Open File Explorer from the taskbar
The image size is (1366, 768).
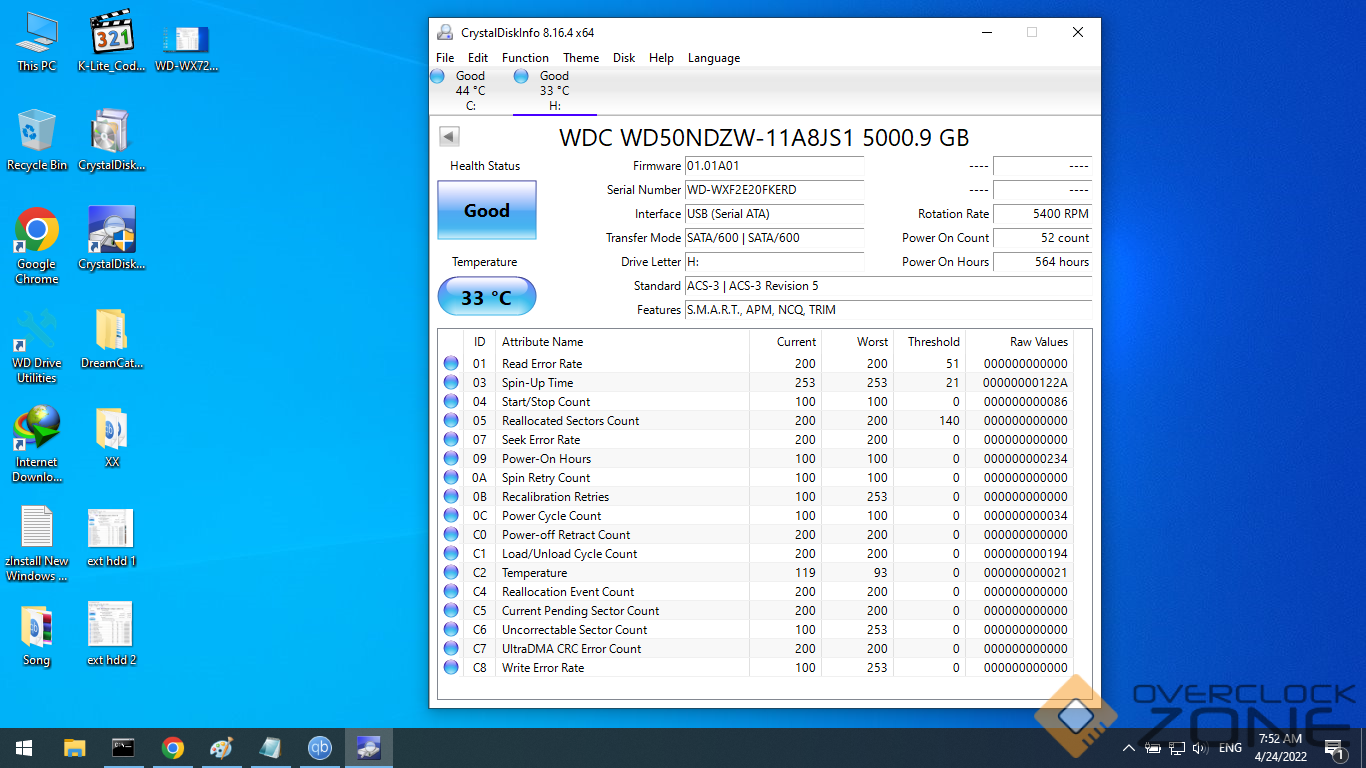pyautogui.click(x=75, y=748)
